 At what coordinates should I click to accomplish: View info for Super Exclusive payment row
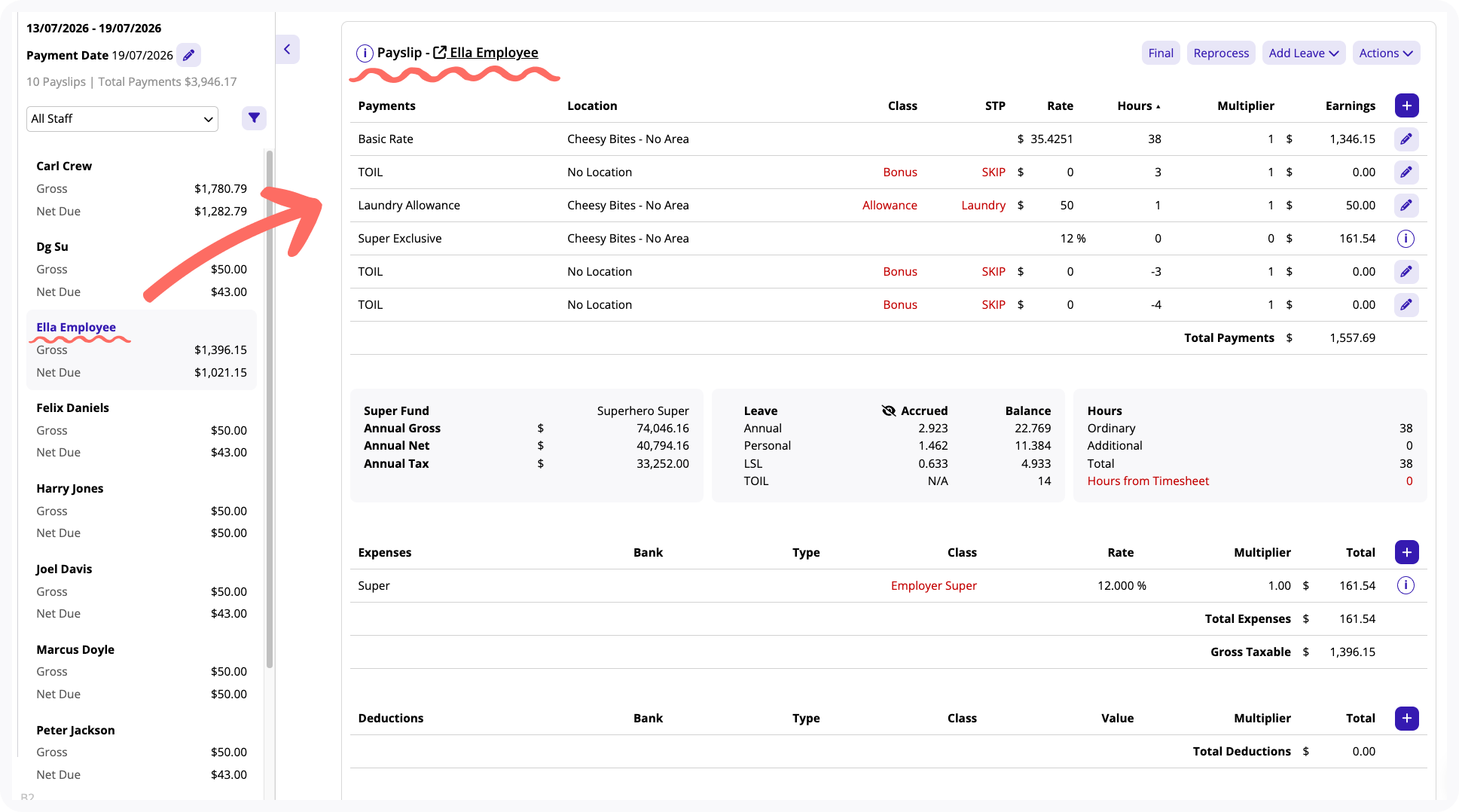click(x=1406, y=239)
